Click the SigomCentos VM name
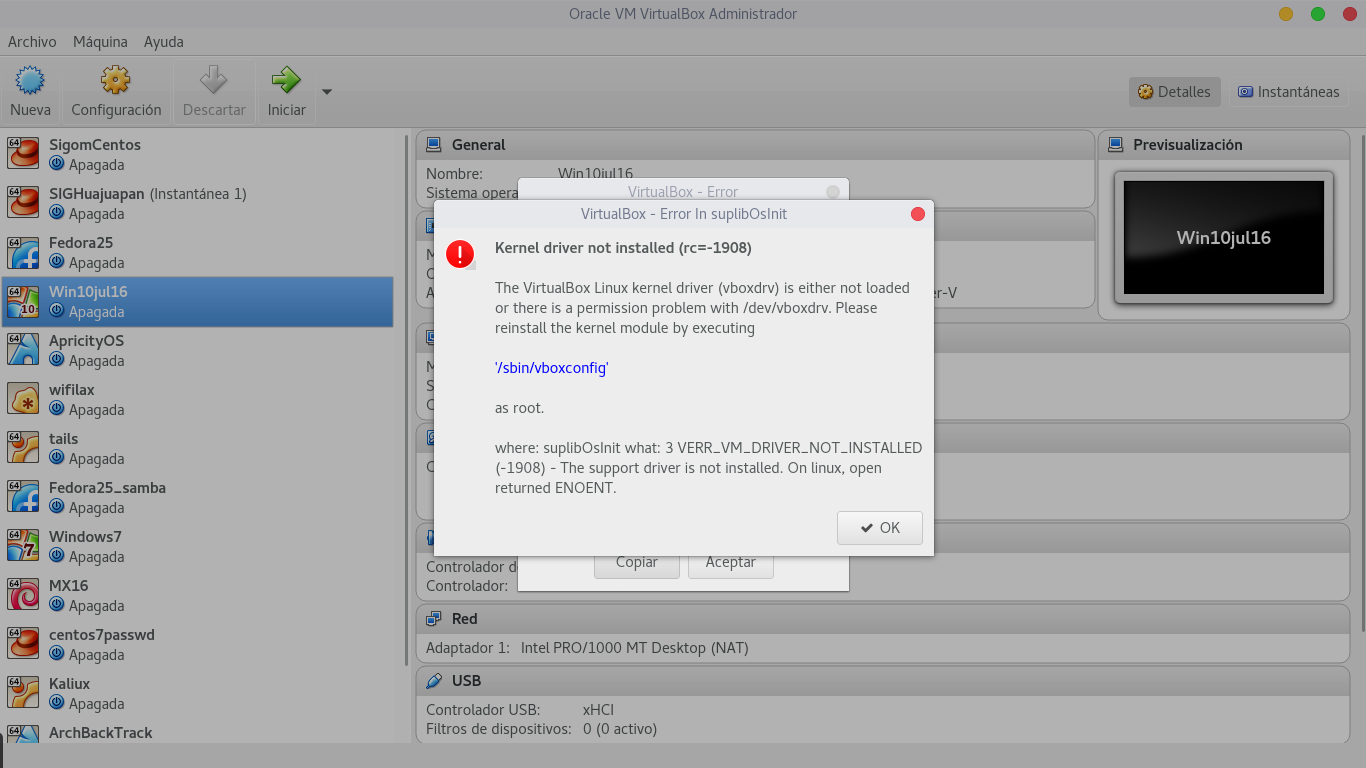Screen dimensions: 1366x768 95,145
